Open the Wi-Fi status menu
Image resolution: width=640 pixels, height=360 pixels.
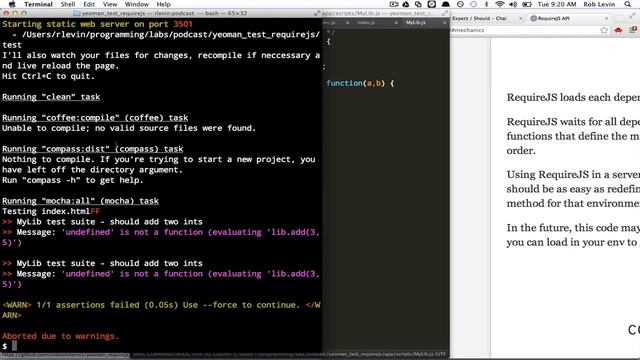tap(500, 4)
